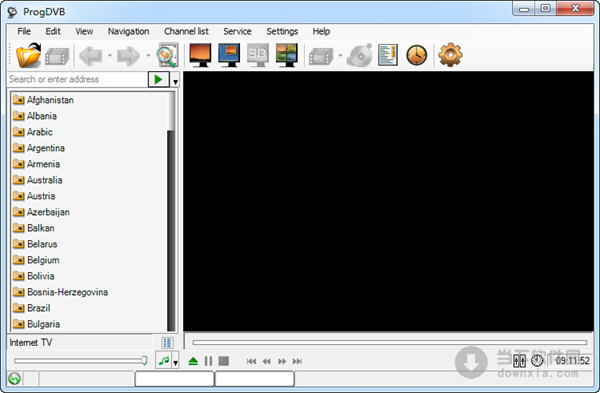Click the green eject button
Image resolution: width=600 pixels, height=393 pixels.
point(193,361)
